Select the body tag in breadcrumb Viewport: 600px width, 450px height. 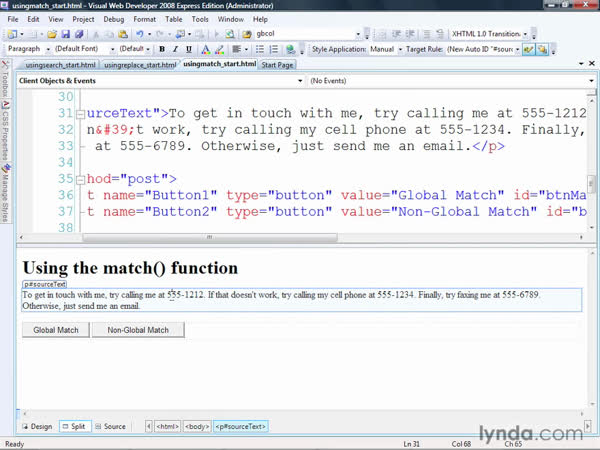click(x=196, y=426)
